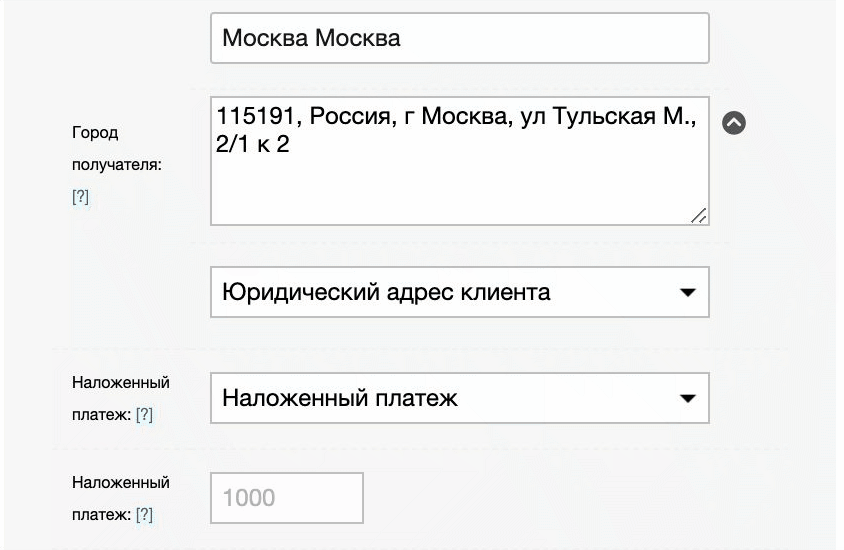Open [?] help beside the dropdown's "Наложенный платеж" label
The width and height of the screenshot is (844, 550).
click(x=144, y=414)
